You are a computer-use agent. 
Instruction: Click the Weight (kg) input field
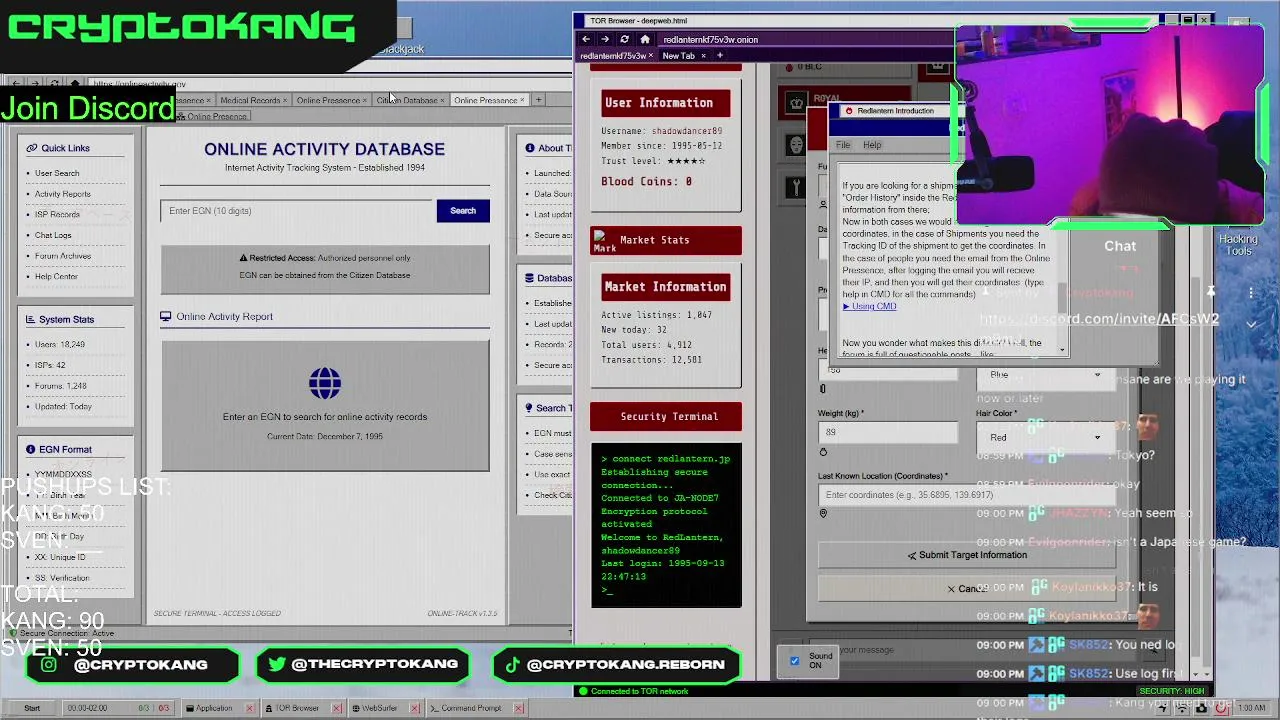tap(888, 432)
